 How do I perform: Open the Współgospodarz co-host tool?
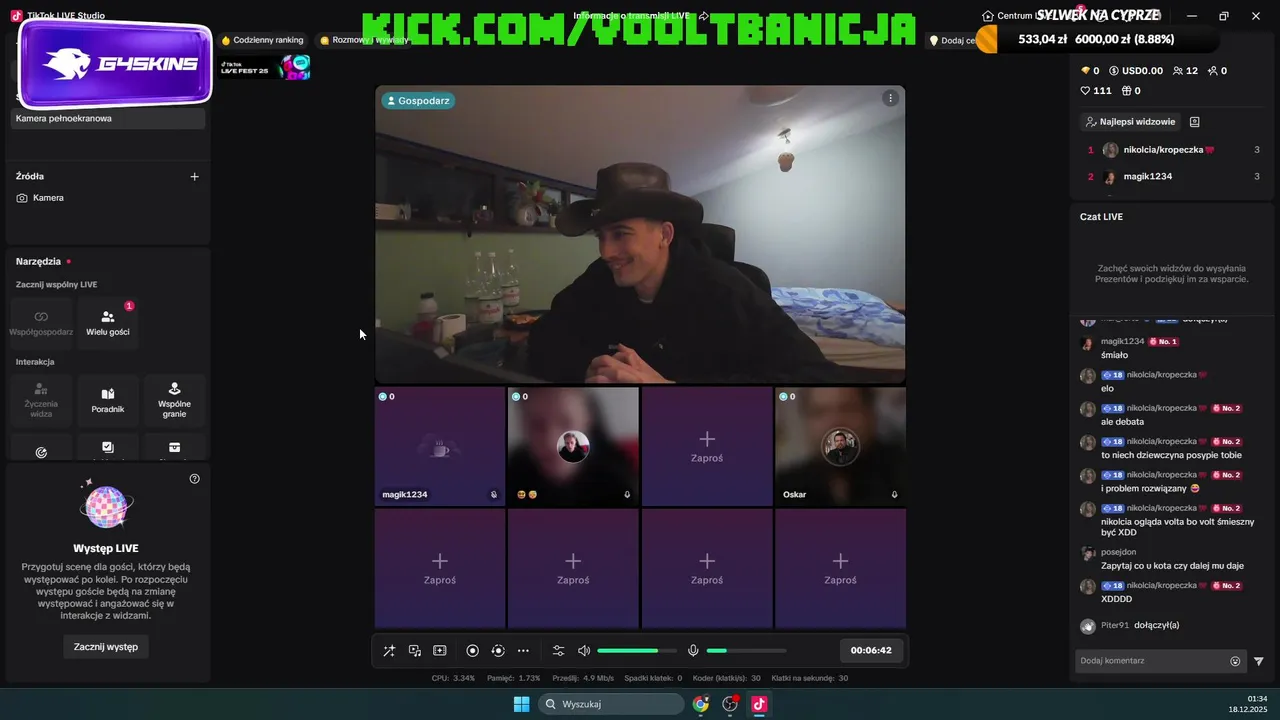(41, 322)
